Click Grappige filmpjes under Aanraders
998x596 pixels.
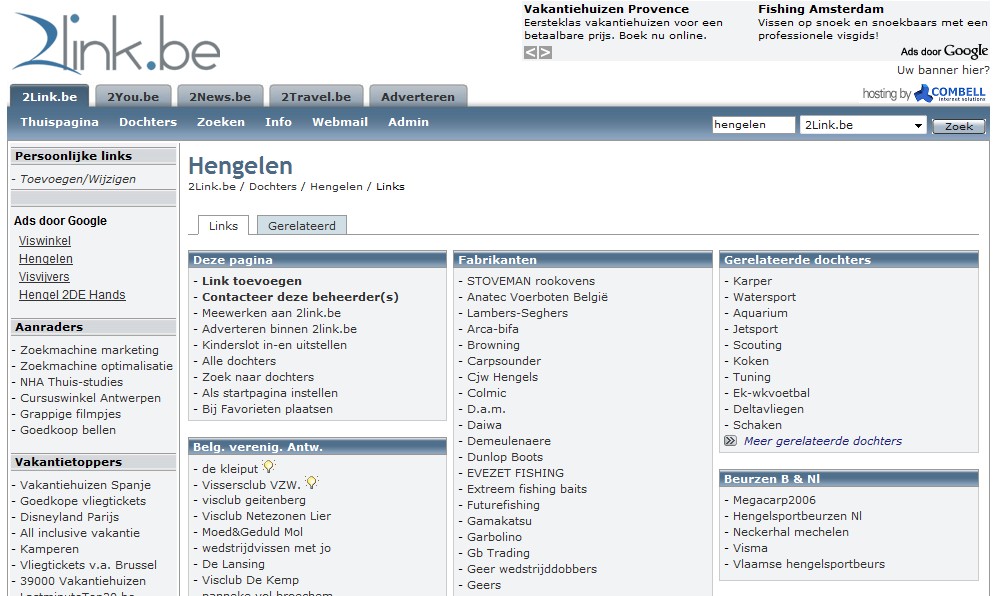(70, 414)
